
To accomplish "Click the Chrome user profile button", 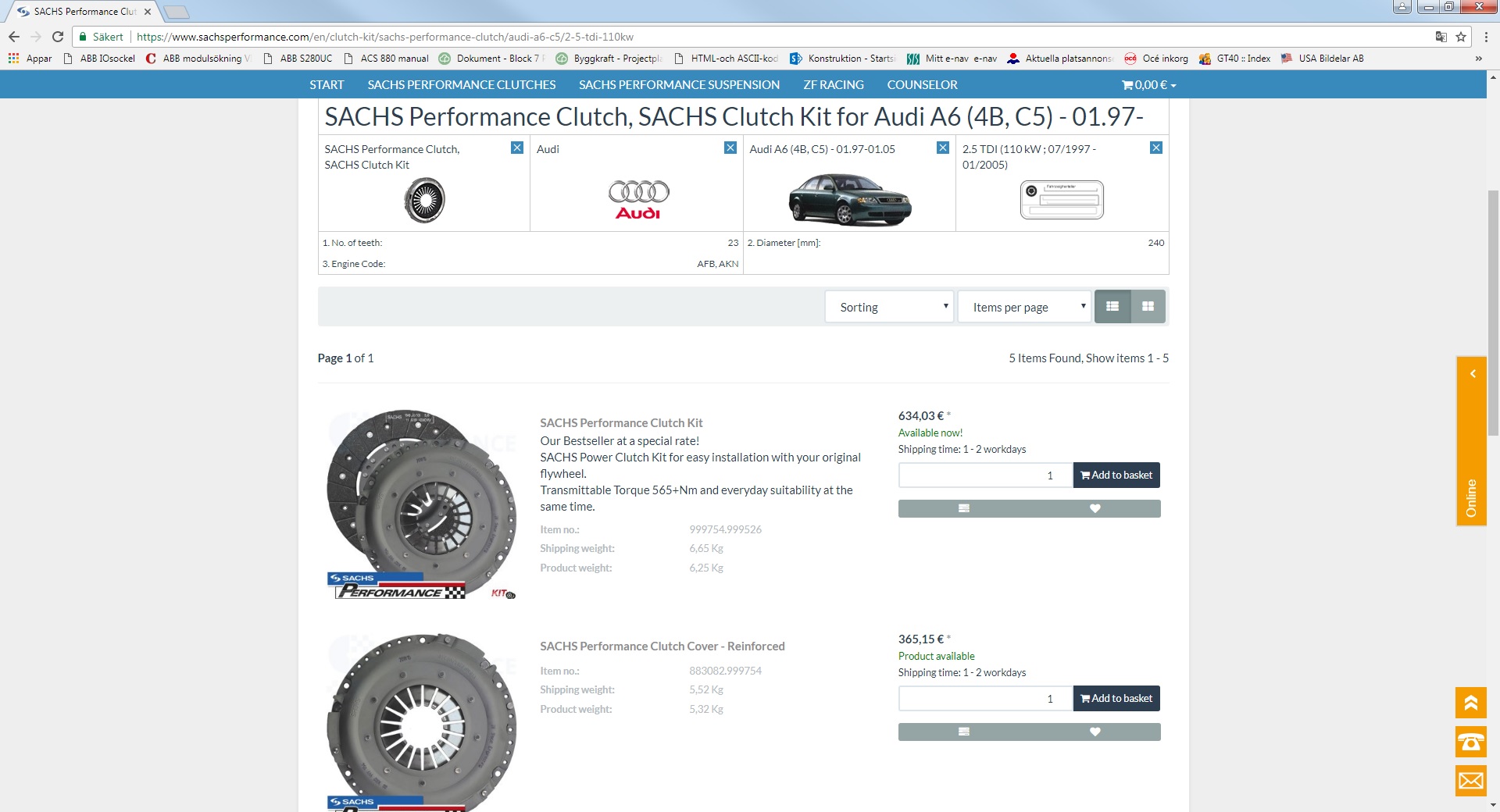I will (1402, 7).
